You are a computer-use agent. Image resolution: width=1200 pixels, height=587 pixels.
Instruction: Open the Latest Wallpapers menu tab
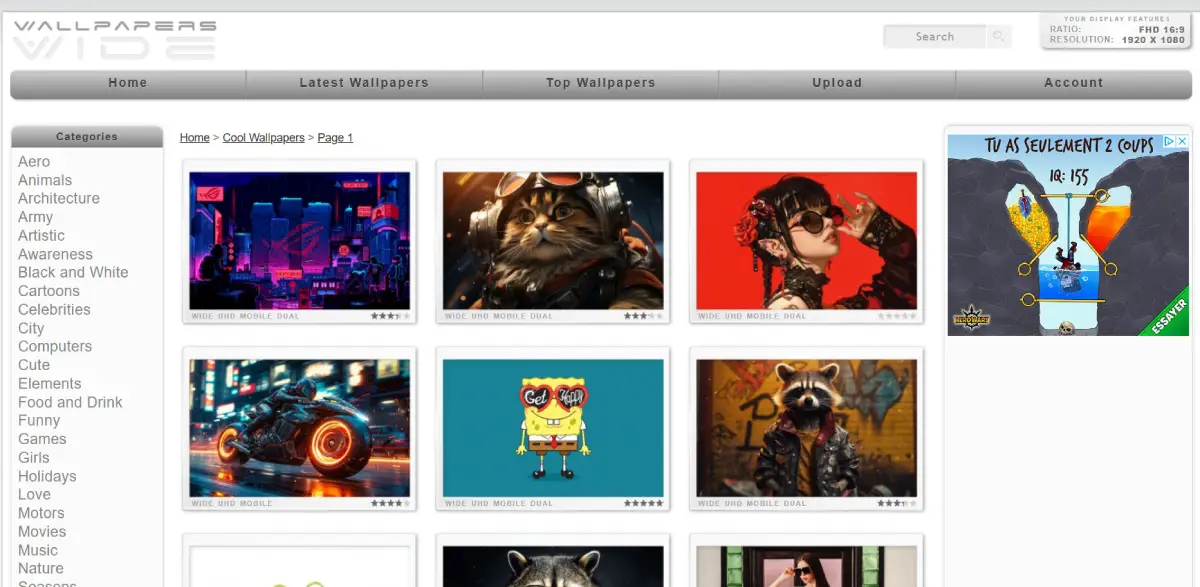364,84
